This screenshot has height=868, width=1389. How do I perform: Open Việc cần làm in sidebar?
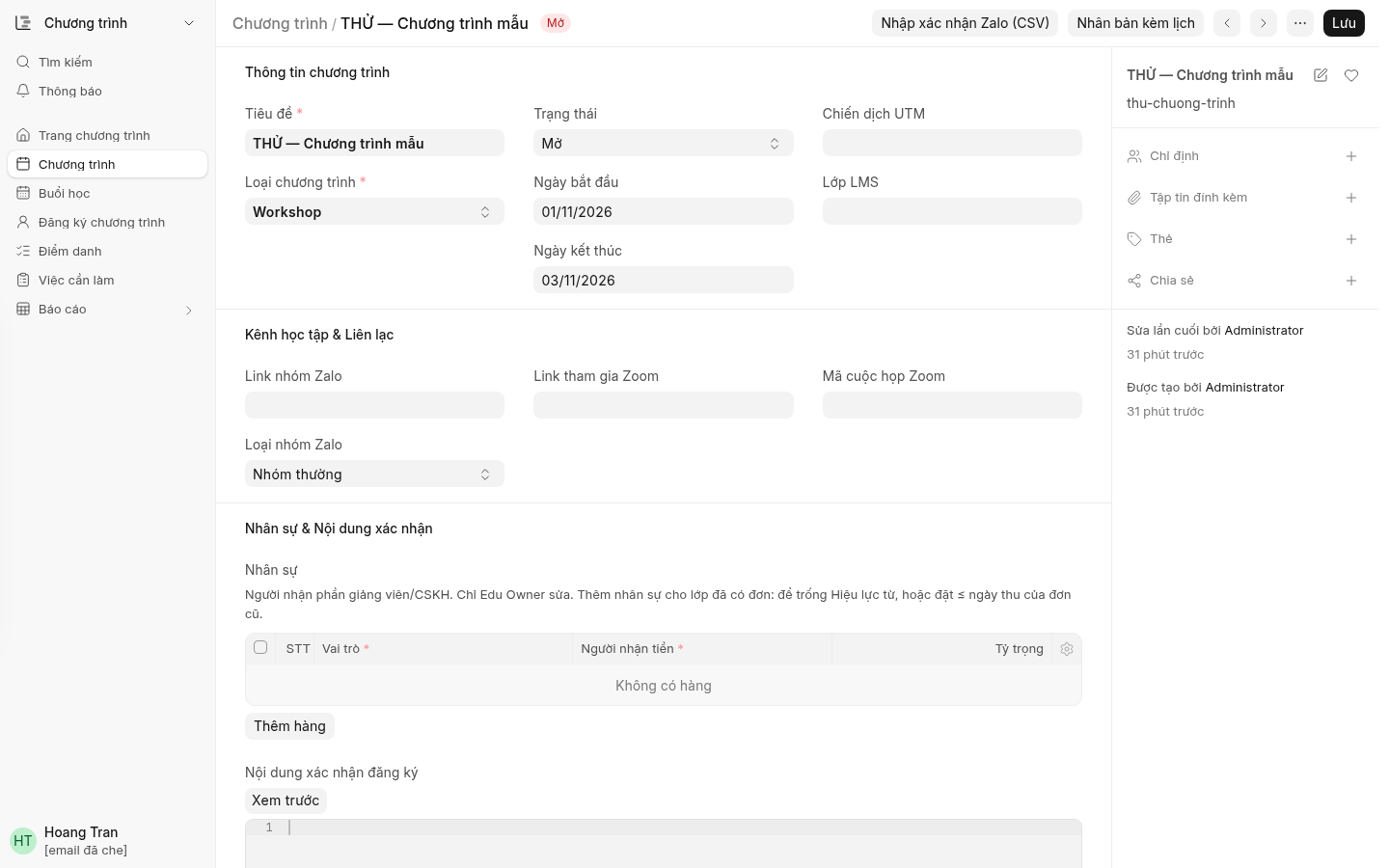[107, 280]
